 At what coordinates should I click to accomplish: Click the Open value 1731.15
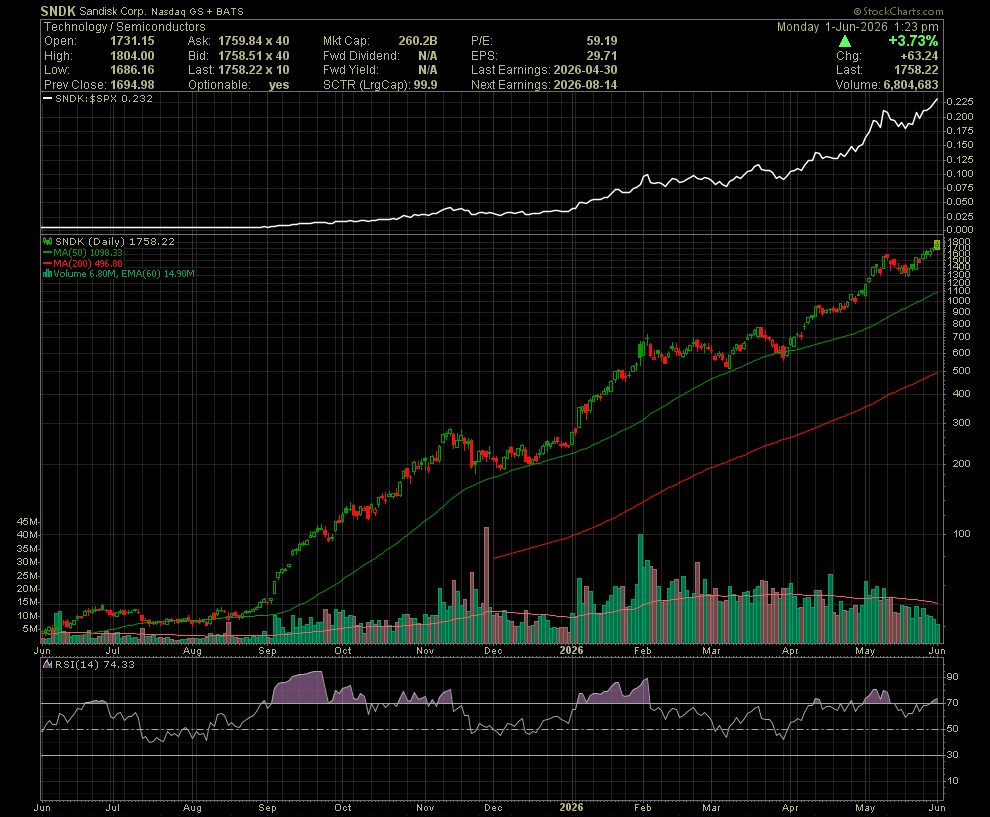coord(132,40)
